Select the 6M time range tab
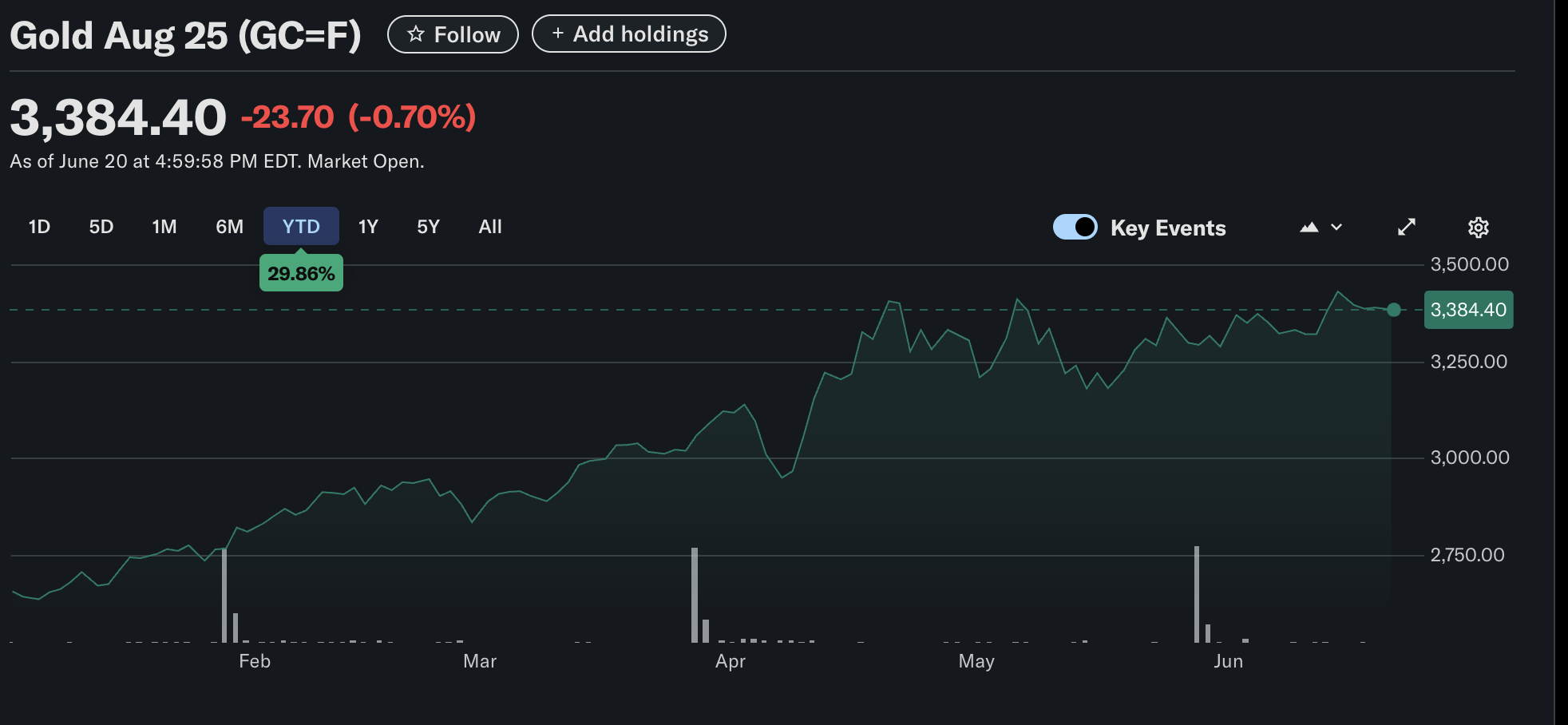This screenshot has height=725, width=1568. 230,227
